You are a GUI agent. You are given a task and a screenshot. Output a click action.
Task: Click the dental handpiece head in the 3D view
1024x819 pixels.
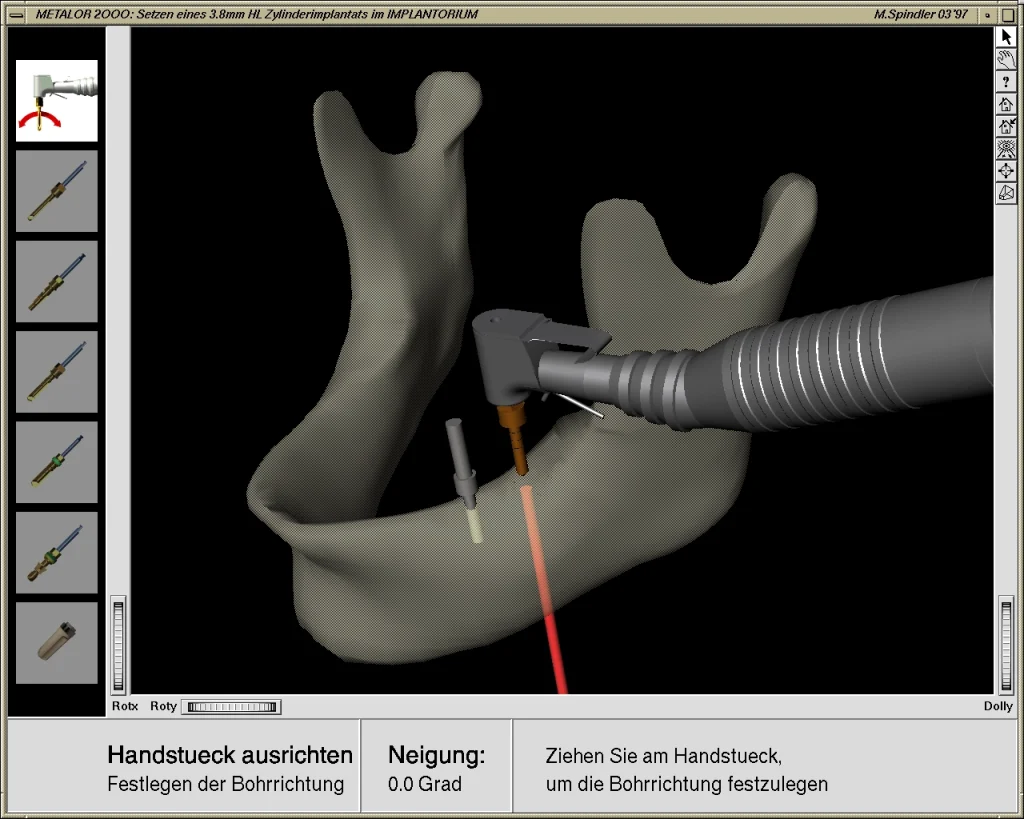click(x=506, y=360)
